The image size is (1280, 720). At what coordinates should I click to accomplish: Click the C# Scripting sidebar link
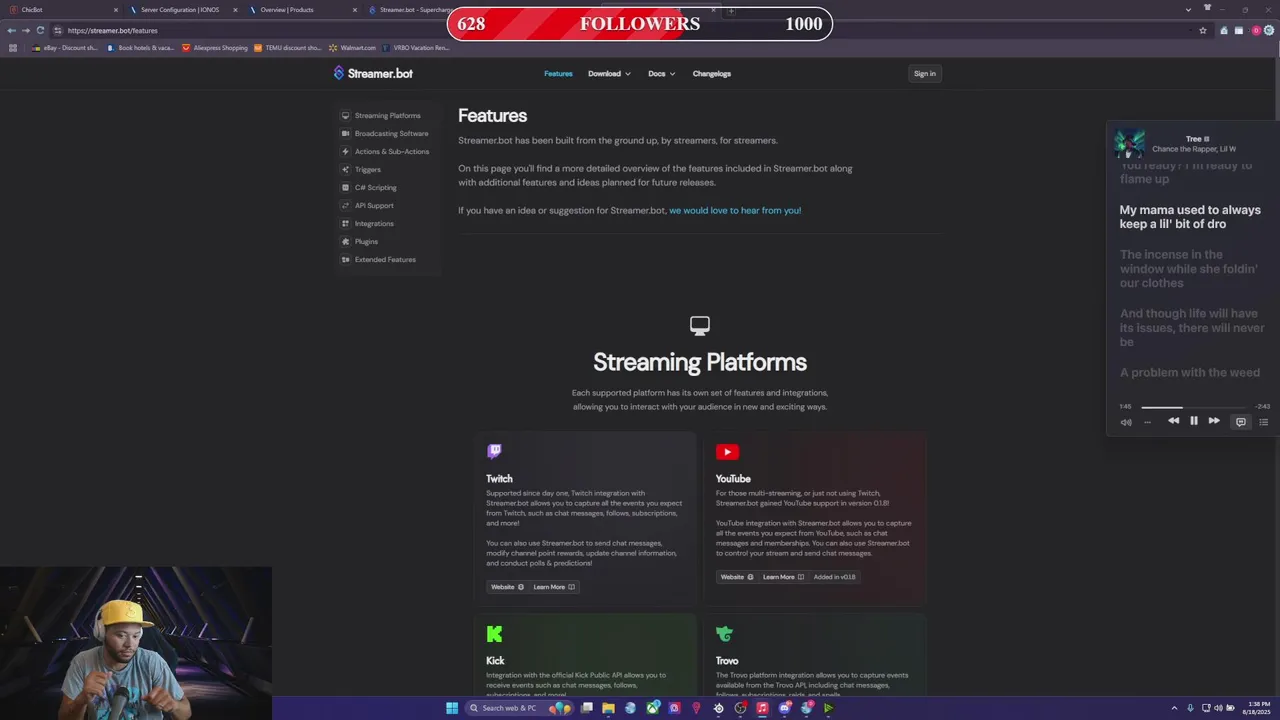tap(375, 187)
